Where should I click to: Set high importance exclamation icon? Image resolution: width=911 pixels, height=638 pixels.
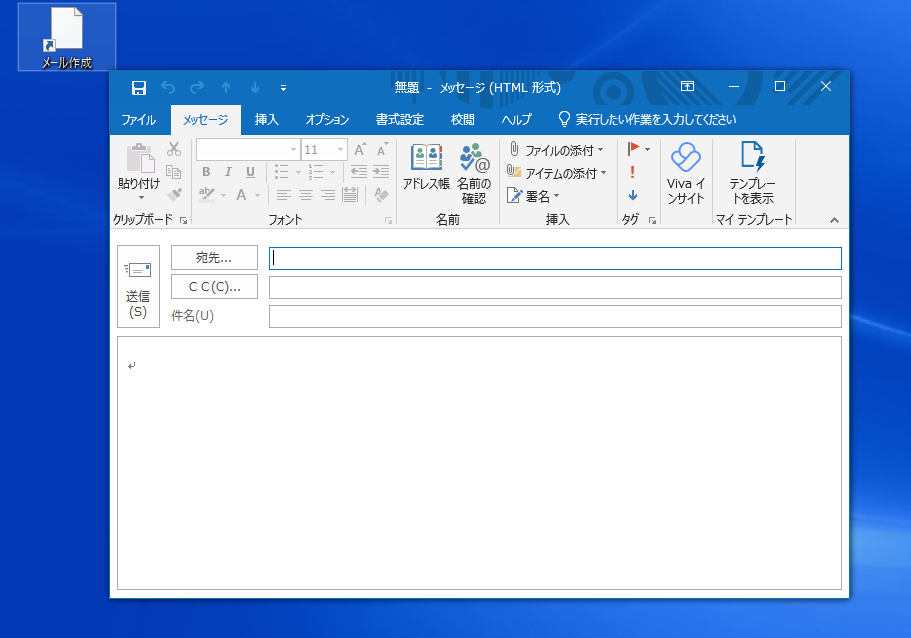[633, 172]
